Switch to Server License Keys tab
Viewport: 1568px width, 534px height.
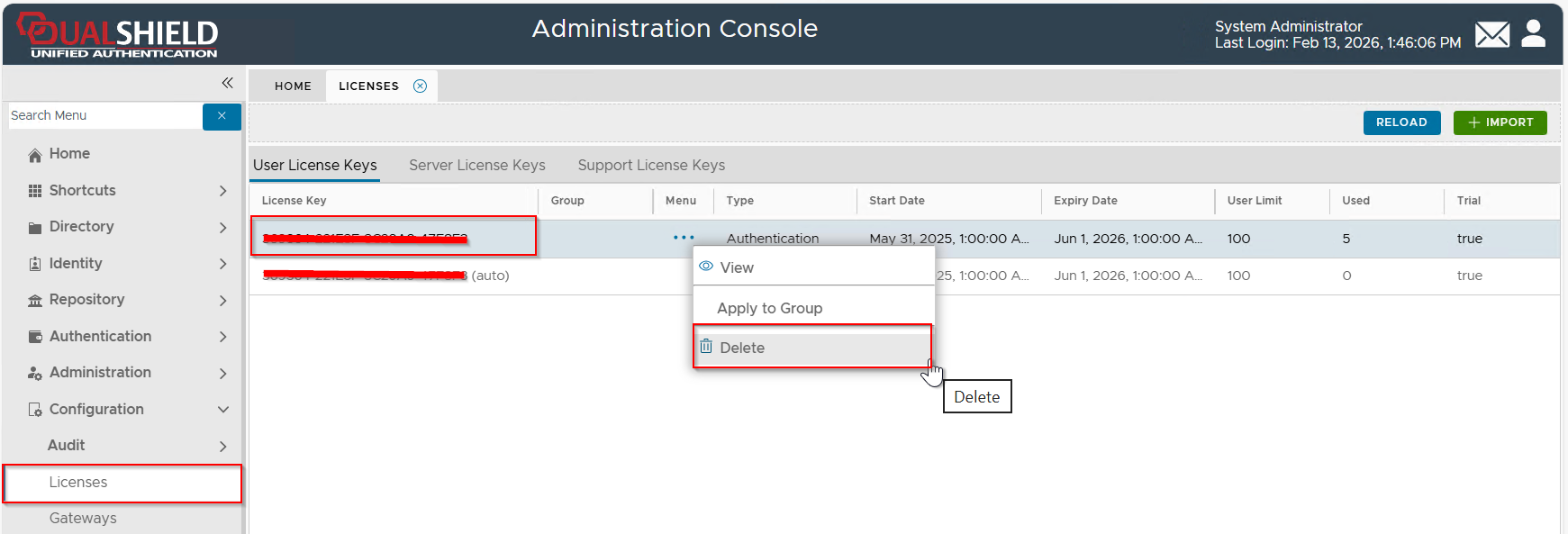[x=476, y=166]
